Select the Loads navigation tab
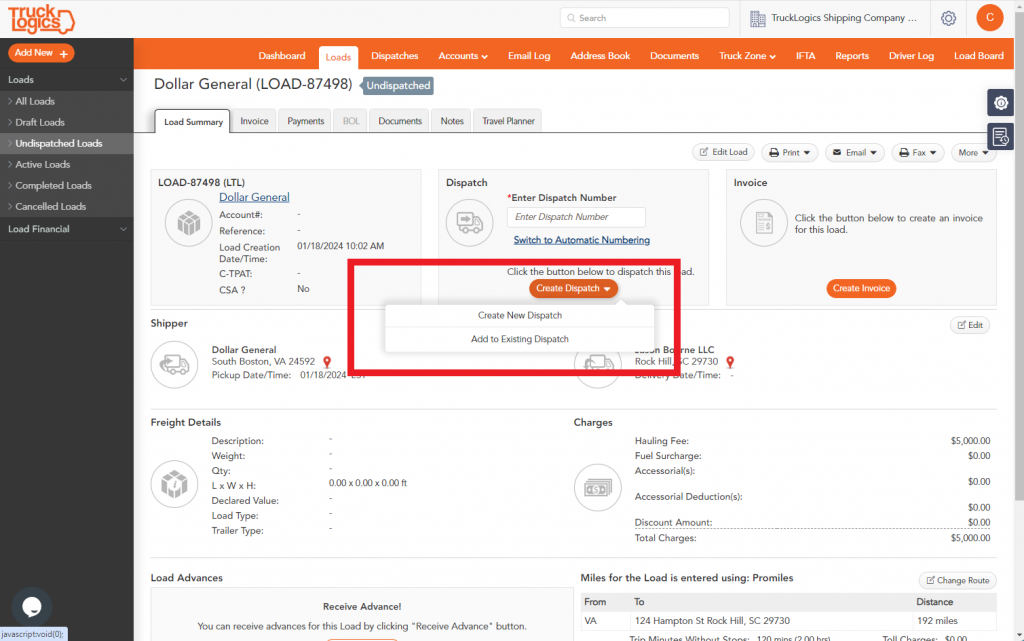This screenshot has width=1024, height=641. pos(338,57)
